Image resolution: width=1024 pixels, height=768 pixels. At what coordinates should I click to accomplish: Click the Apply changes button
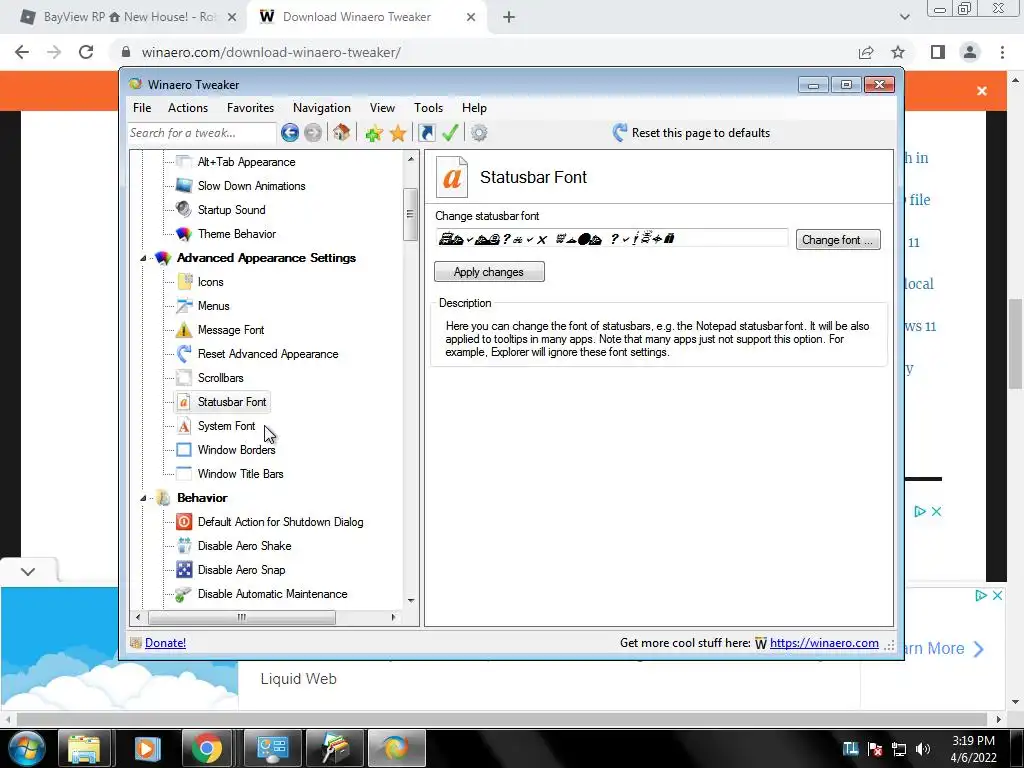pos(489,272)
